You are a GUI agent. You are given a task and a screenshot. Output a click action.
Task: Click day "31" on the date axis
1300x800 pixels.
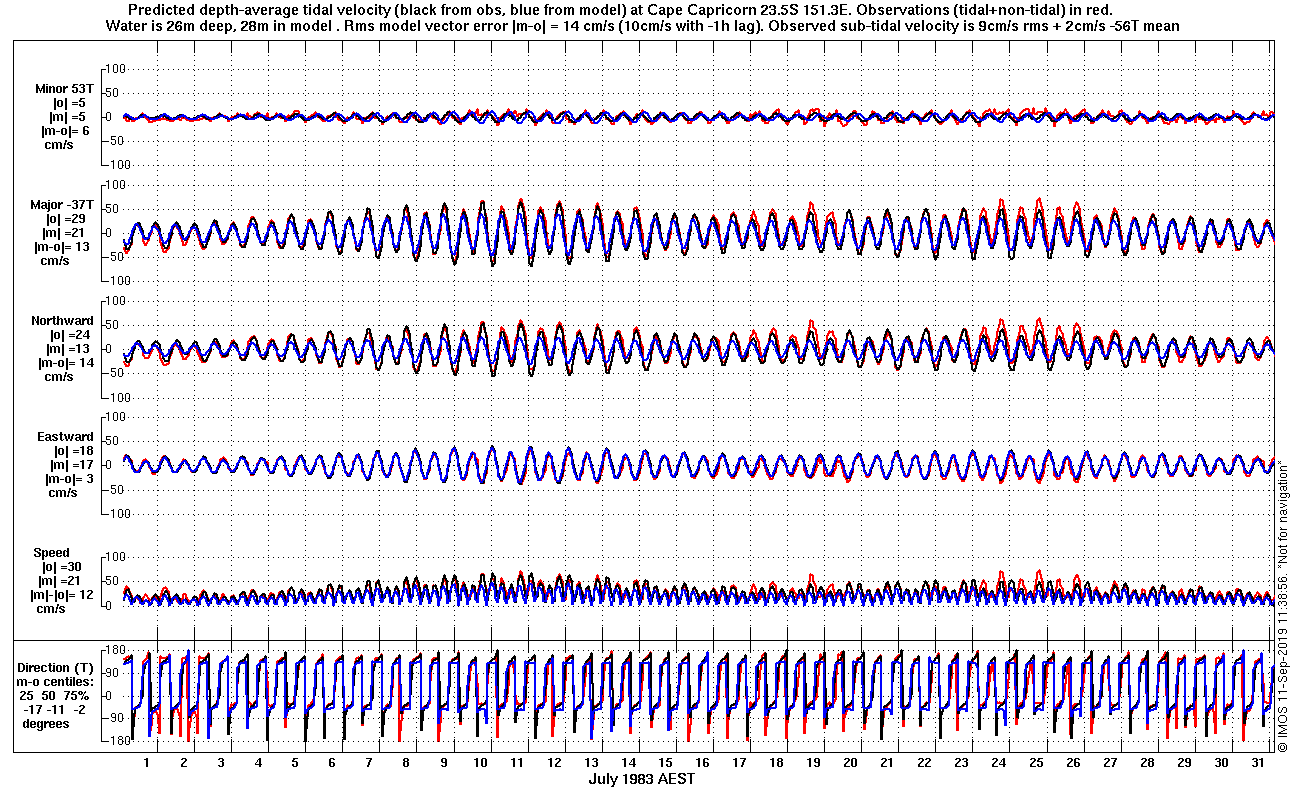[x=1257, y=762]
